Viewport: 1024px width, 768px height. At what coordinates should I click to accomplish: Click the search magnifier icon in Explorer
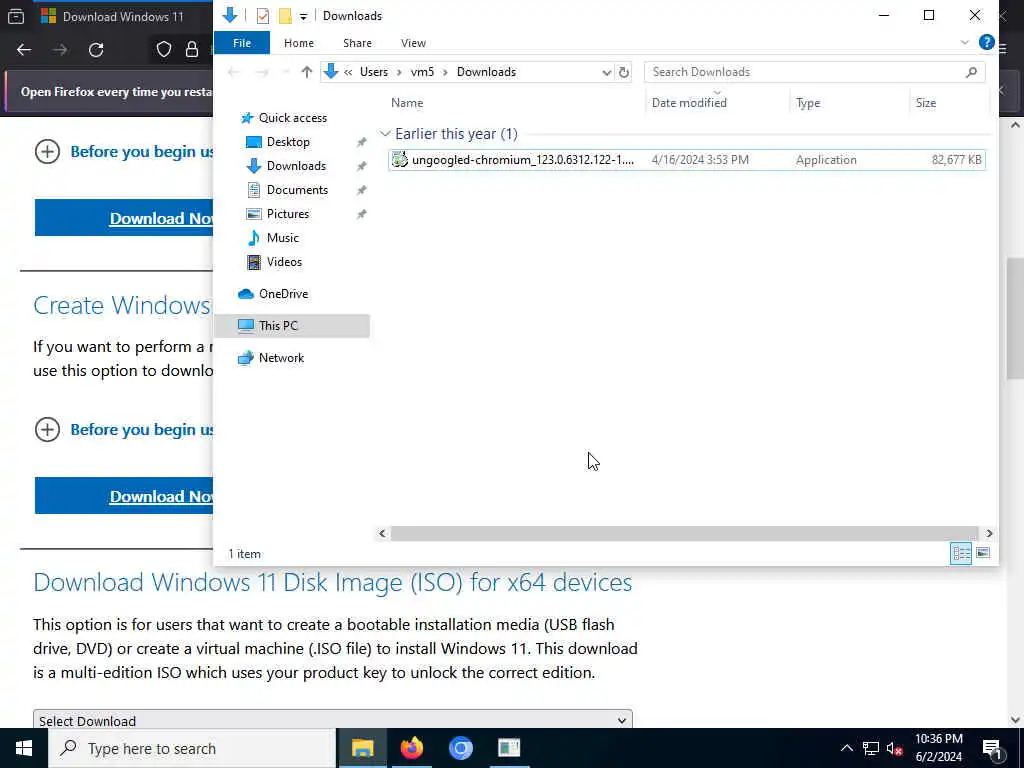(x=971, y=72)
